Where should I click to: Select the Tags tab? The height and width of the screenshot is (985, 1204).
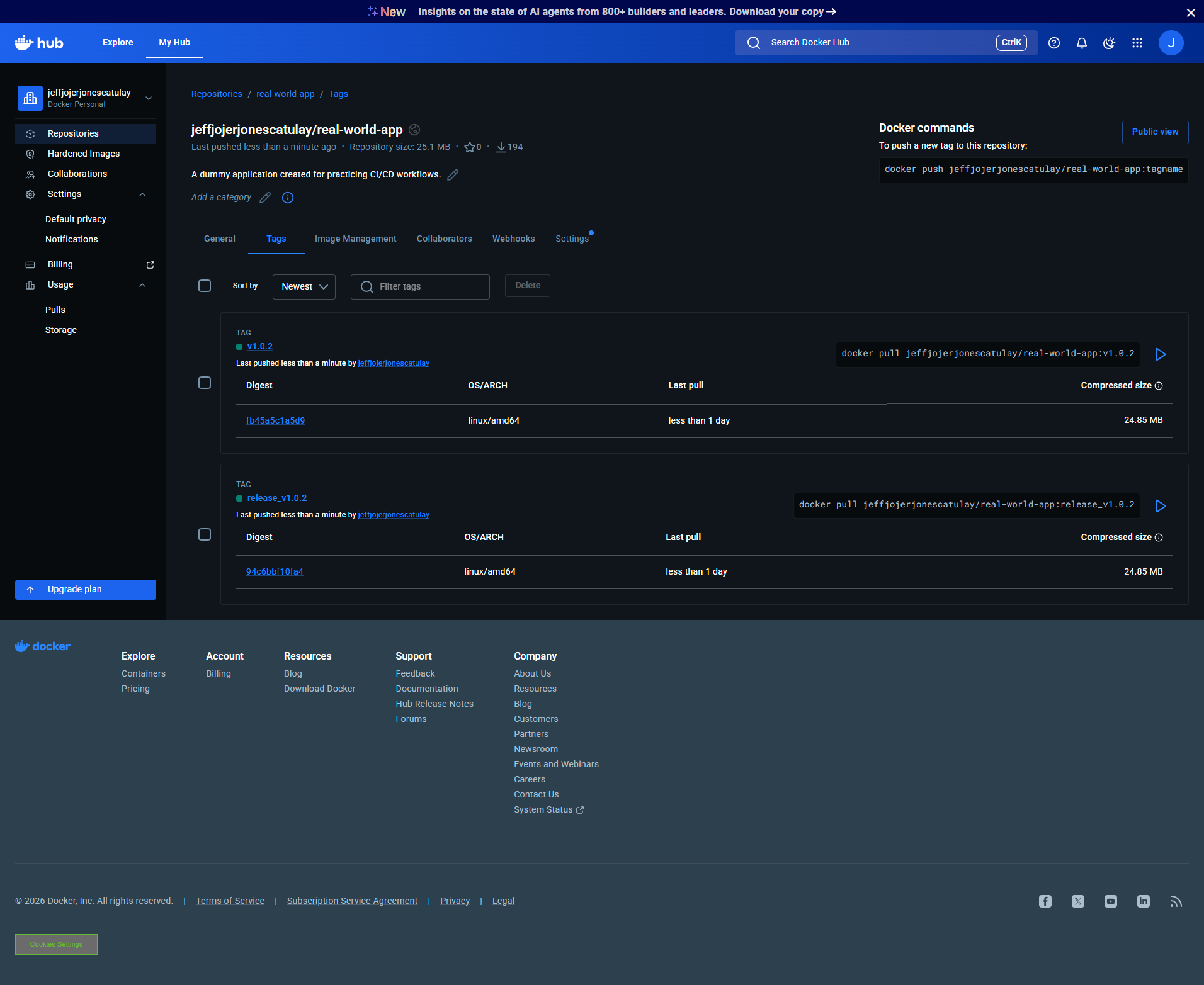tap(276, 239)
